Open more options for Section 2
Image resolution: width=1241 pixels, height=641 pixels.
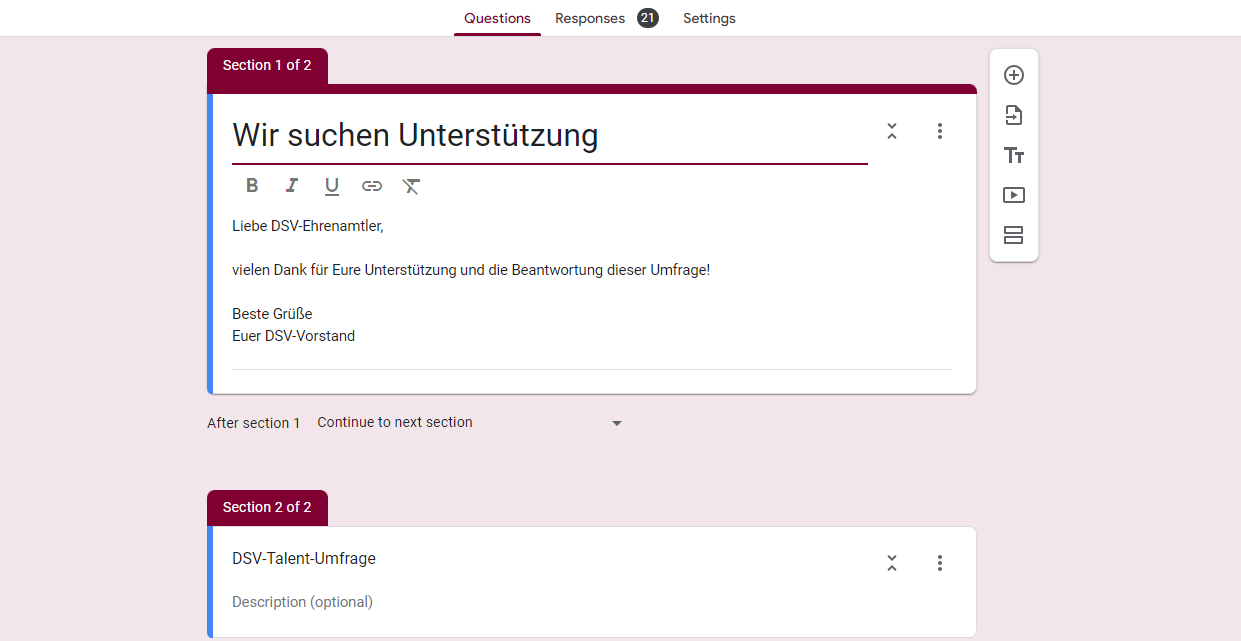coord(939,563)
